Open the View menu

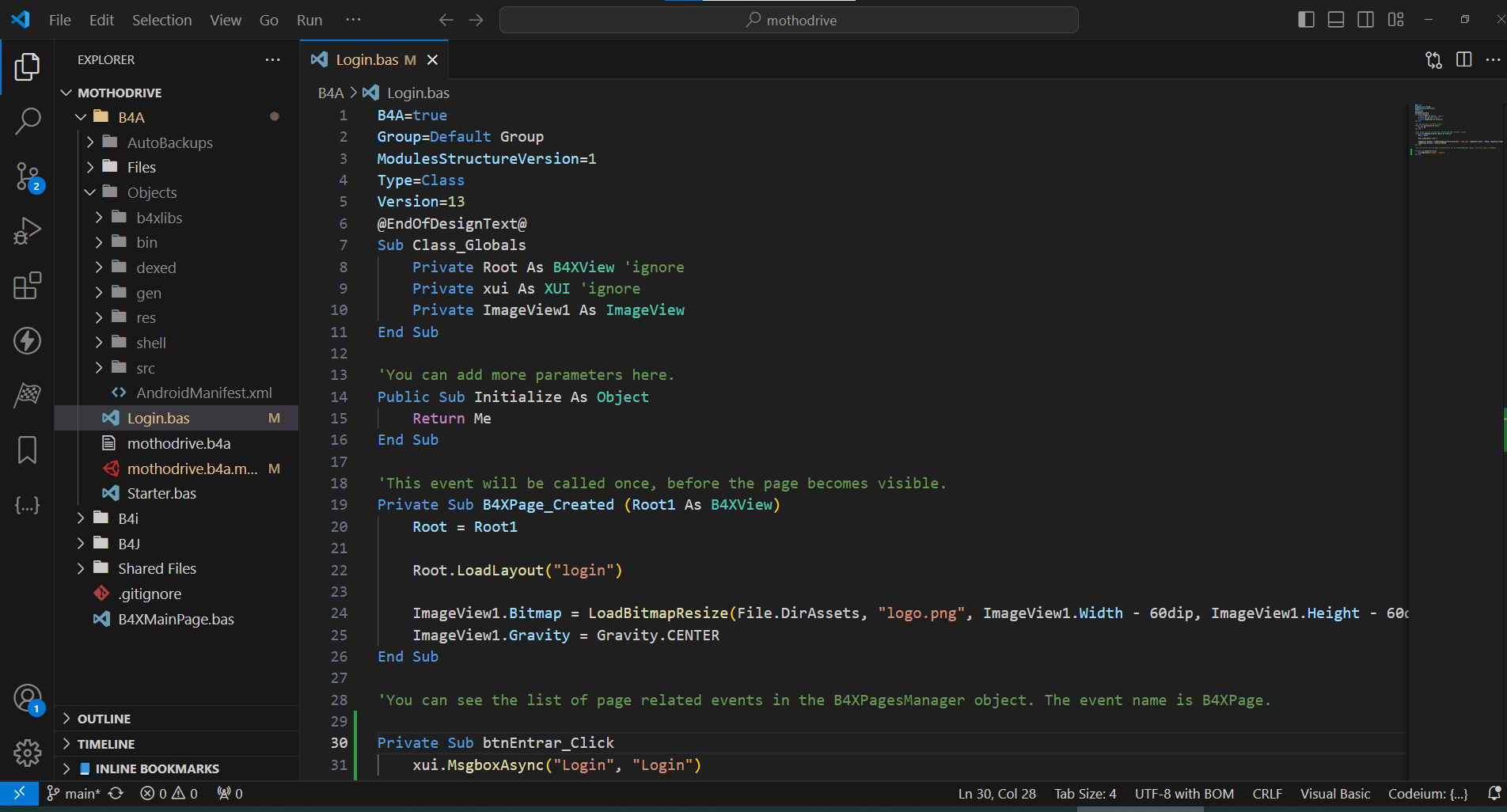coord(226,20)
